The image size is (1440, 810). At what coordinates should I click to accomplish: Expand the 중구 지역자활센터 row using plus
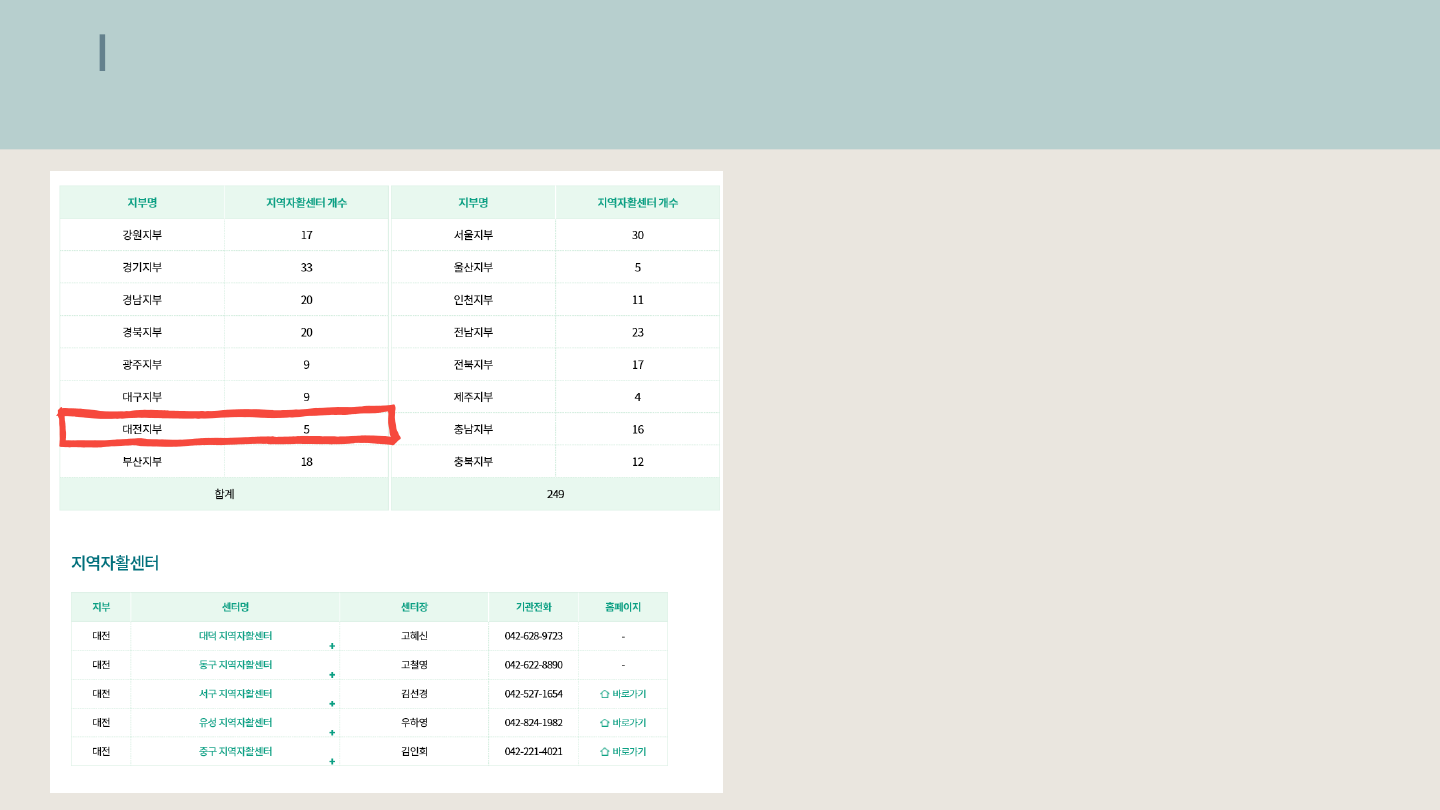click(332, 762)
